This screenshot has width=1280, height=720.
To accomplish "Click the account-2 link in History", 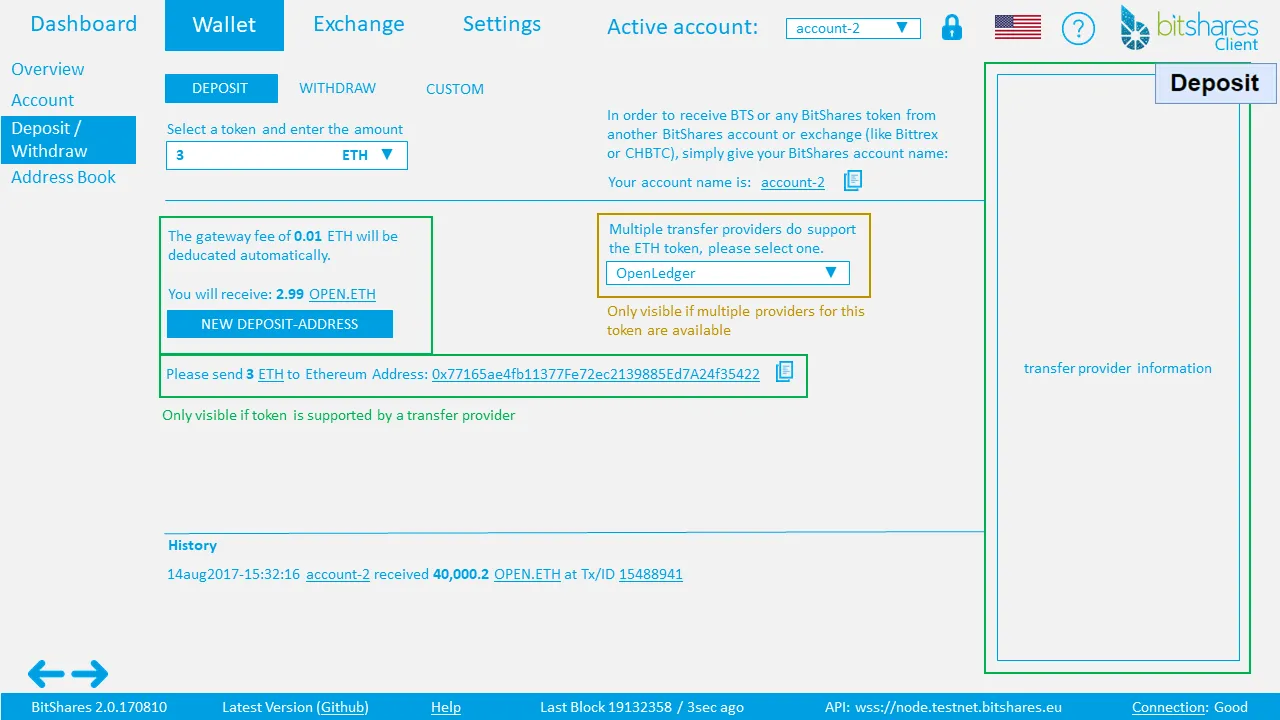I will (x=338, y=574).
